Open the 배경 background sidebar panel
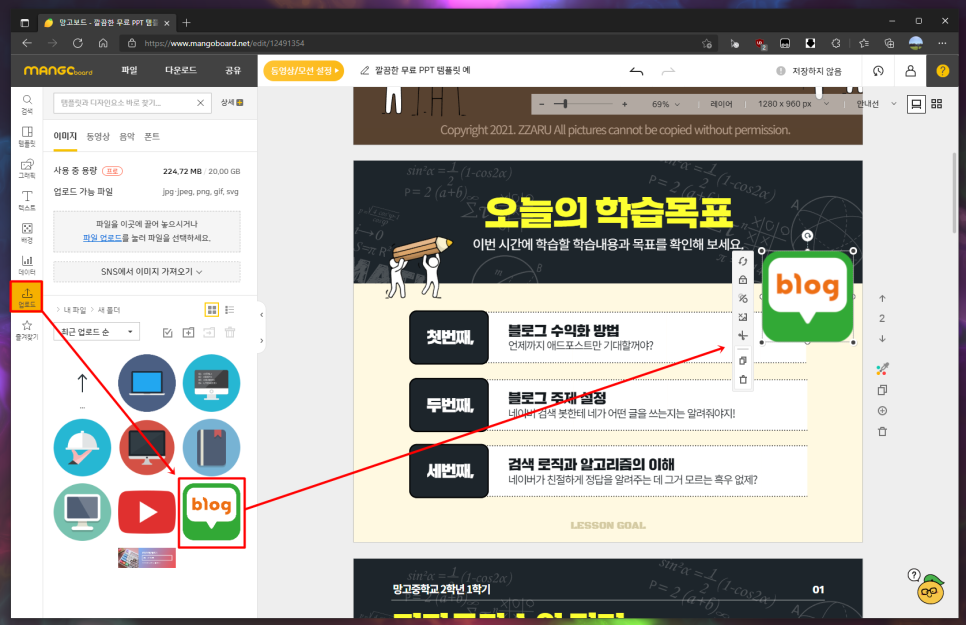 [27, 233]
